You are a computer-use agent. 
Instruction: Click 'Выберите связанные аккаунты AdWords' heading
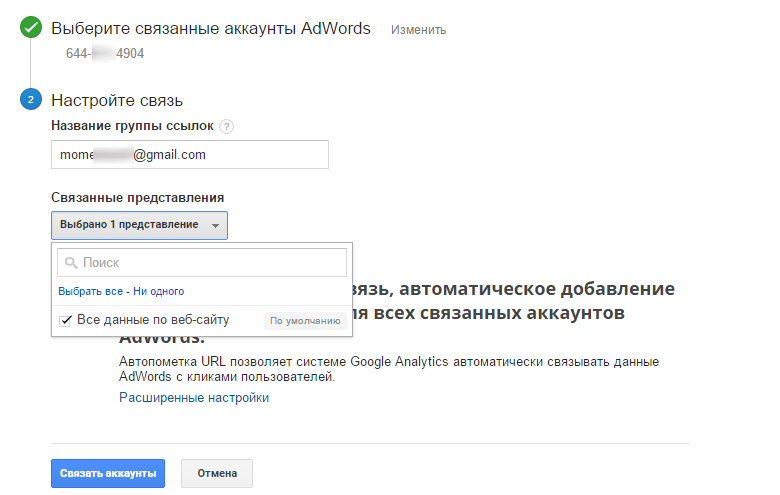[x=211, y=28]
